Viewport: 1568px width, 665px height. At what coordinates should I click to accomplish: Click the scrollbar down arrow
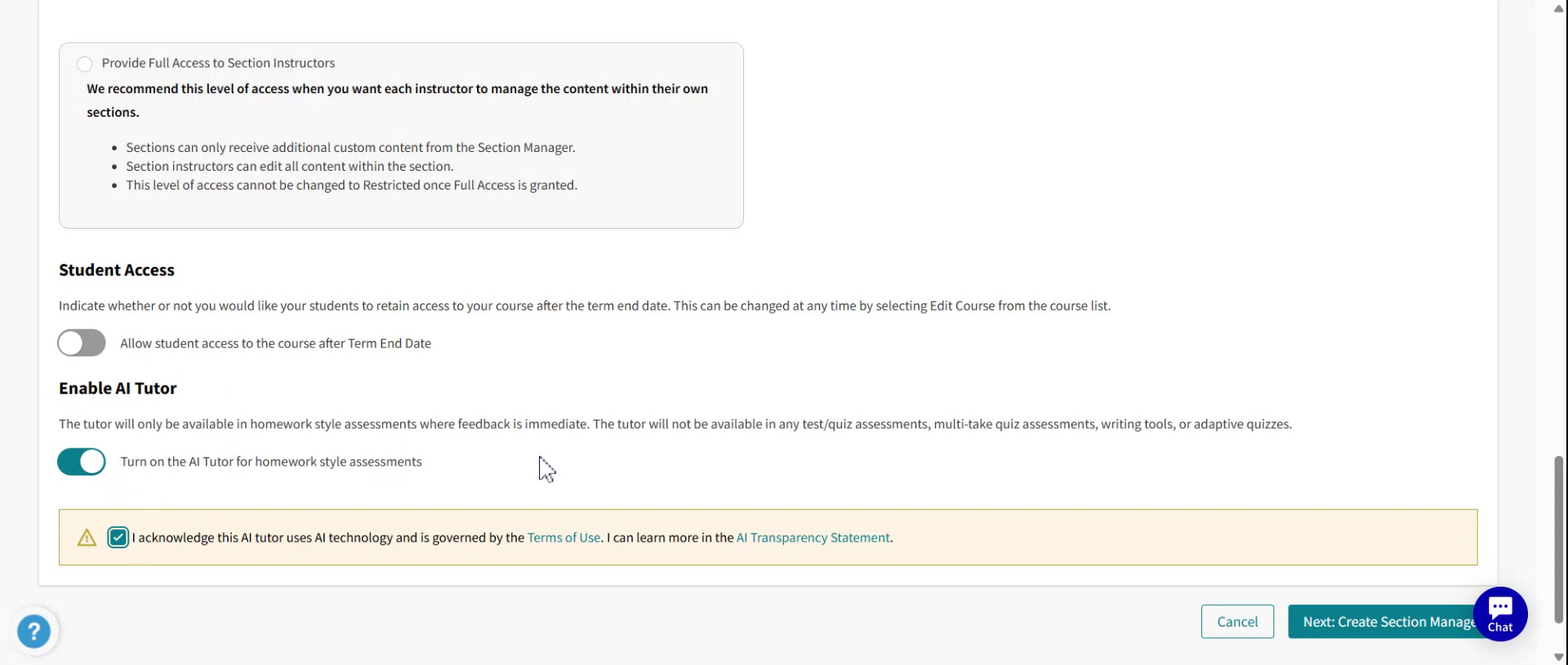point(1558,657)
